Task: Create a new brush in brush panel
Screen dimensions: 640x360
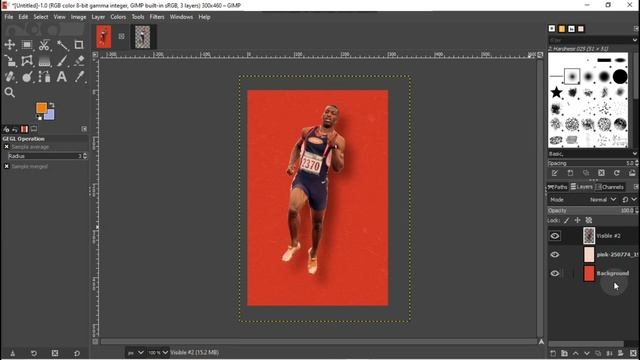Action: click(570, 173)
